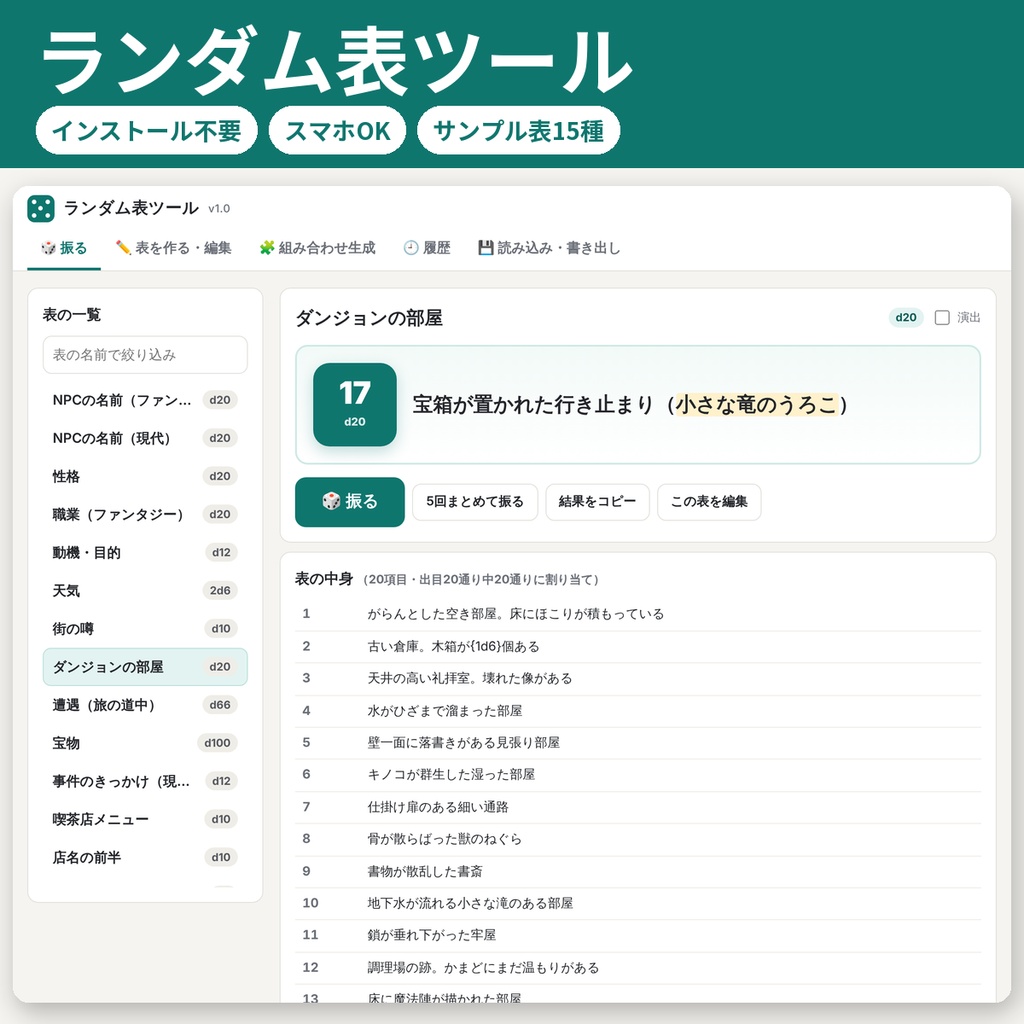
Task: Select the ダンジョンの部屋 table in list
Action: [x=145, y=667]
